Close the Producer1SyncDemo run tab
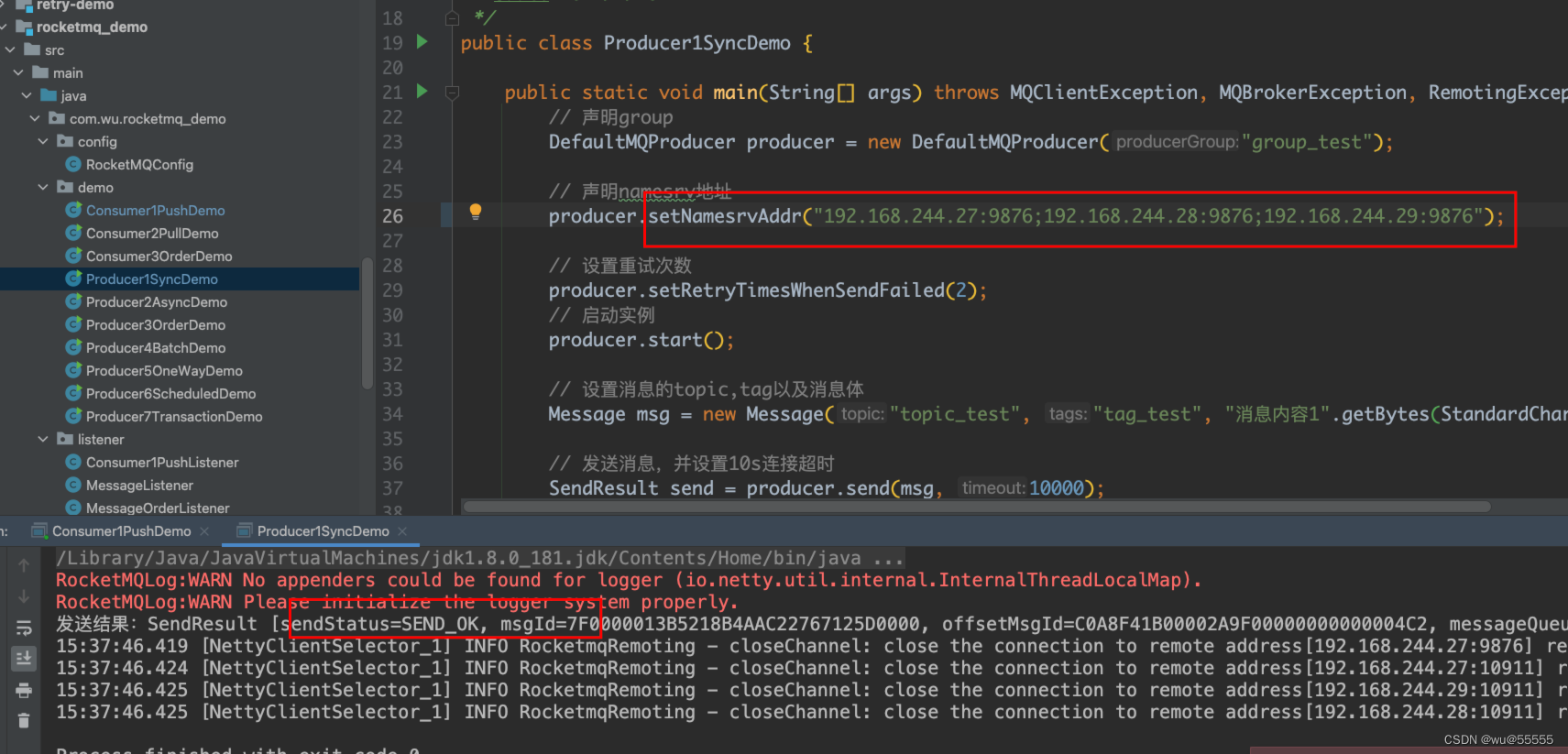This screenshot has width=1568, height=754. (402, 531)
